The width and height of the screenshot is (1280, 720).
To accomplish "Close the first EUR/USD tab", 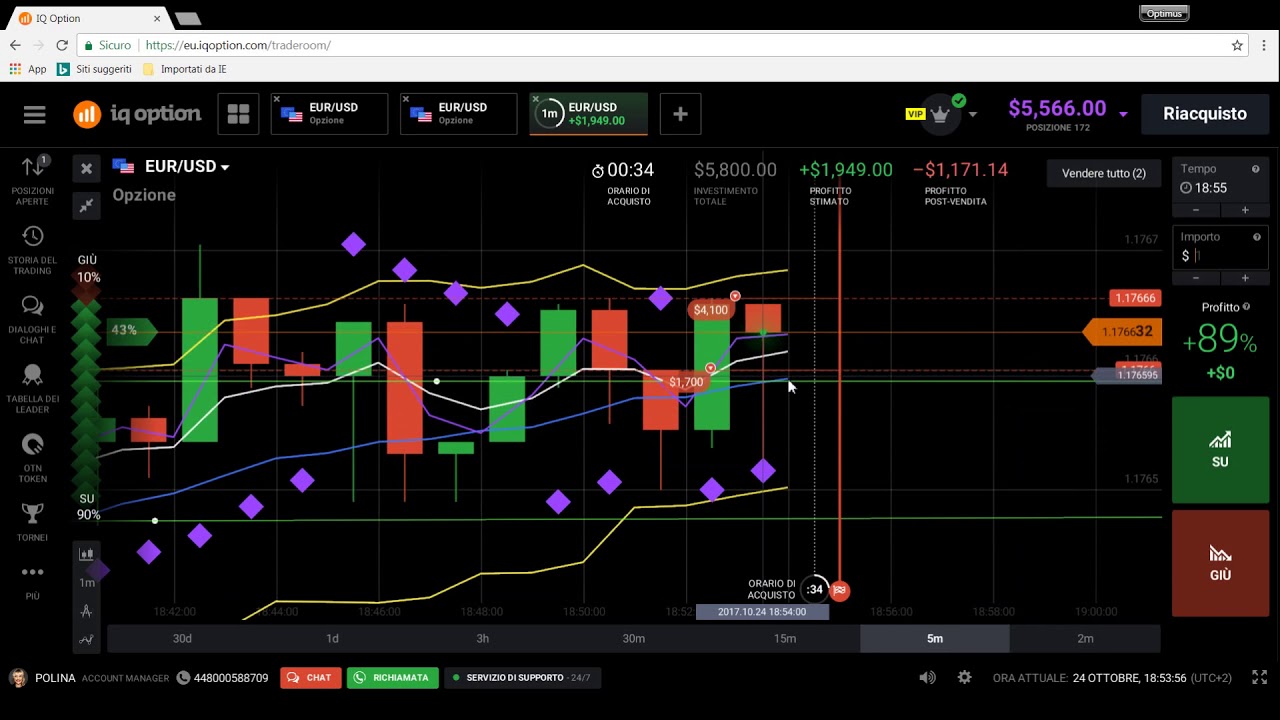I will 277,100.
